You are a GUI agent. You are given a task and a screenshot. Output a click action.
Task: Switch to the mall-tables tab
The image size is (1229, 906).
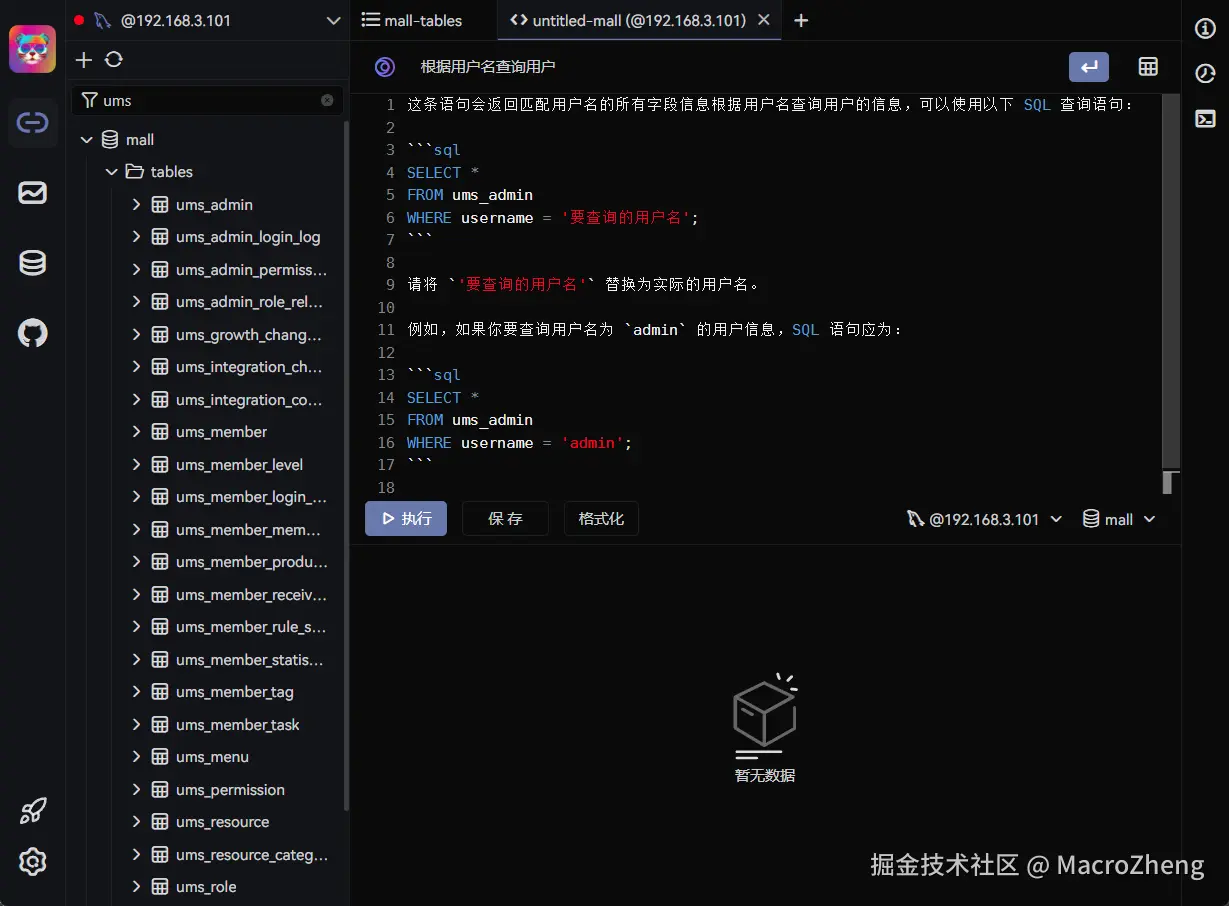[413, 20]
